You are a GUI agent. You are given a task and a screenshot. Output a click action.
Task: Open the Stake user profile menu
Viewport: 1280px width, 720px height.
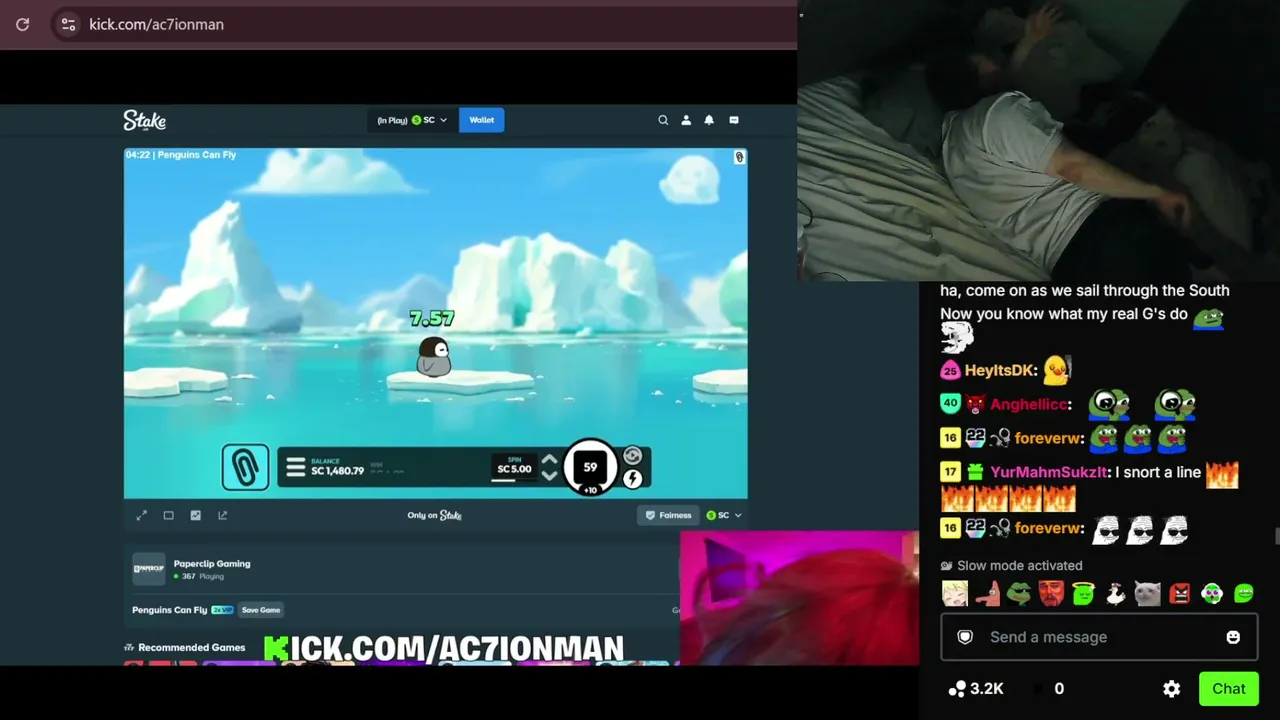pyautogui.click(x=686, y=120)
